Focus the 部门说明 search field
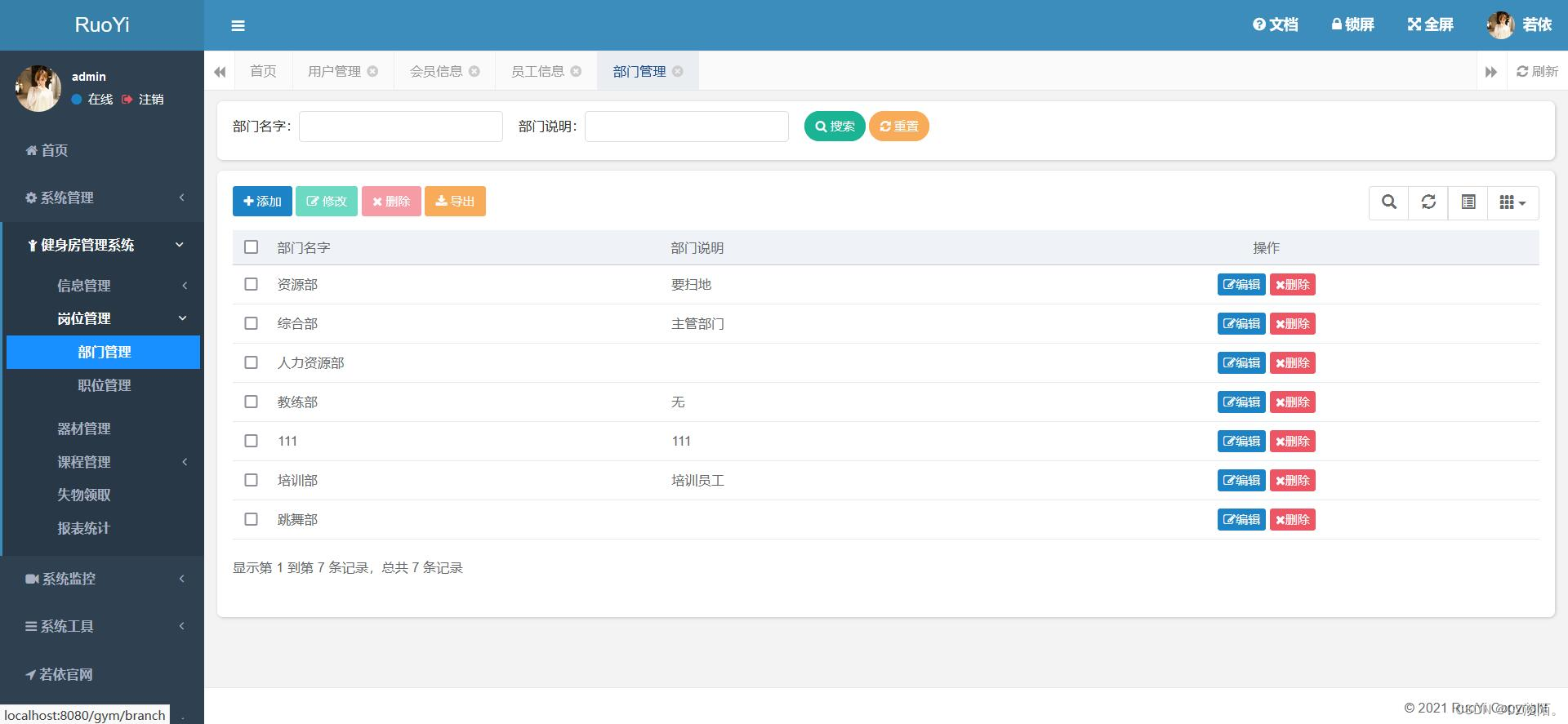Screen dimensions: 1568x724 pos(687,127)
